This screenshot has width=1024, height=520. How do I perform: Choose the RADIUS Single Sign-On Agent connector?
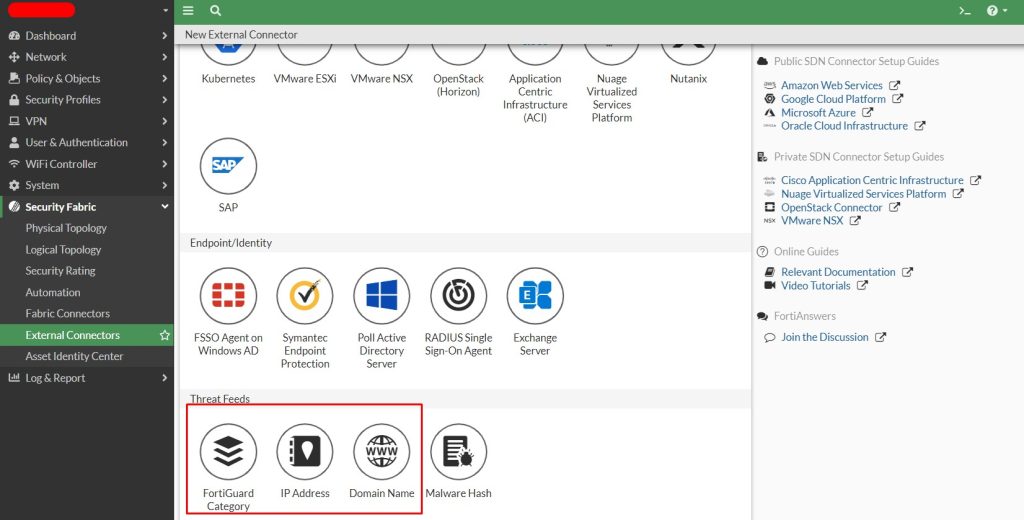(458, 296)
